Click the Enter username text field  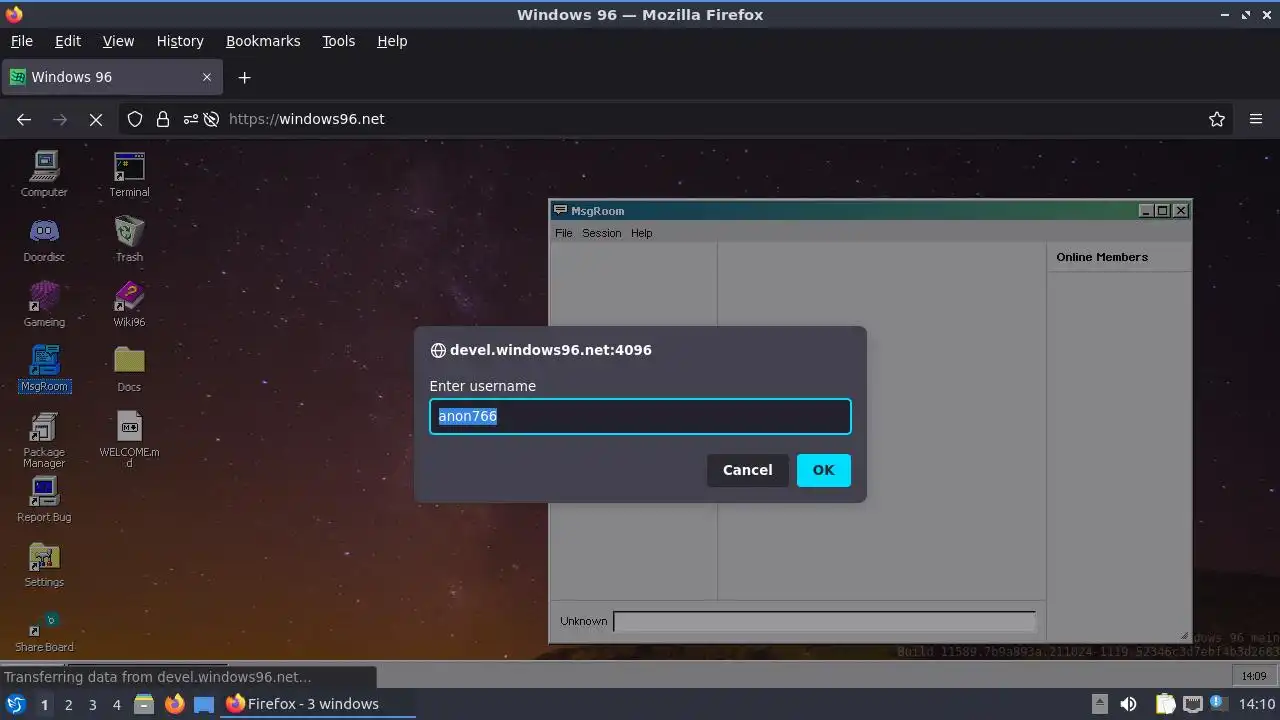[640, 416]
